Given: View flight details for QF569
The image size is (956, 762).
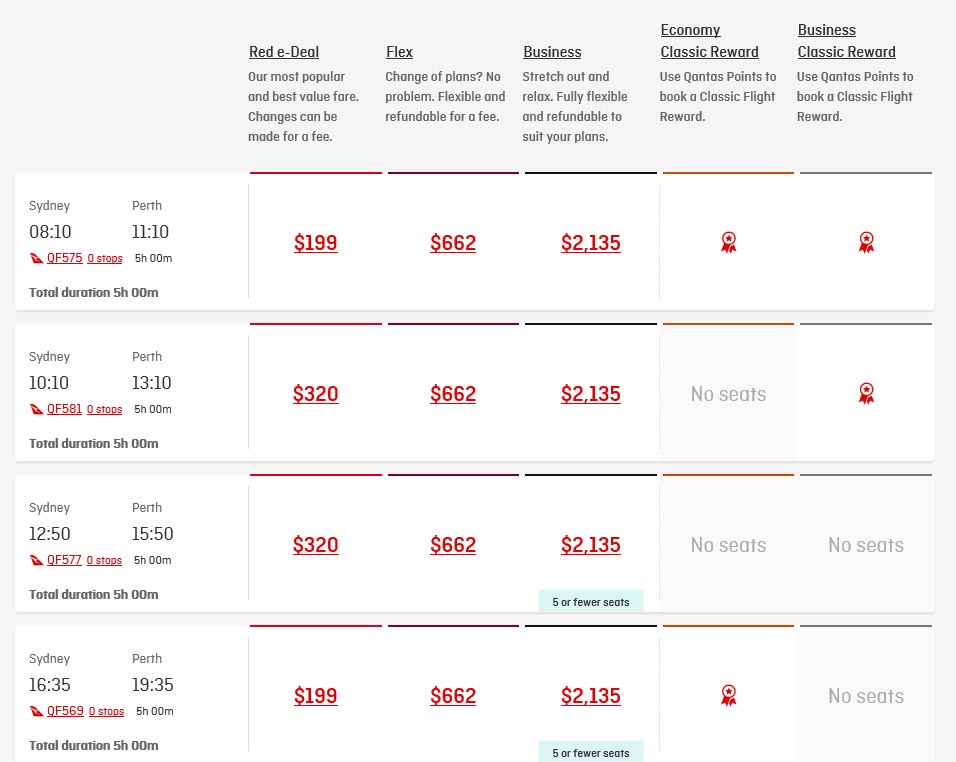Looking at the screenshot, I should [x=65, y=711].
